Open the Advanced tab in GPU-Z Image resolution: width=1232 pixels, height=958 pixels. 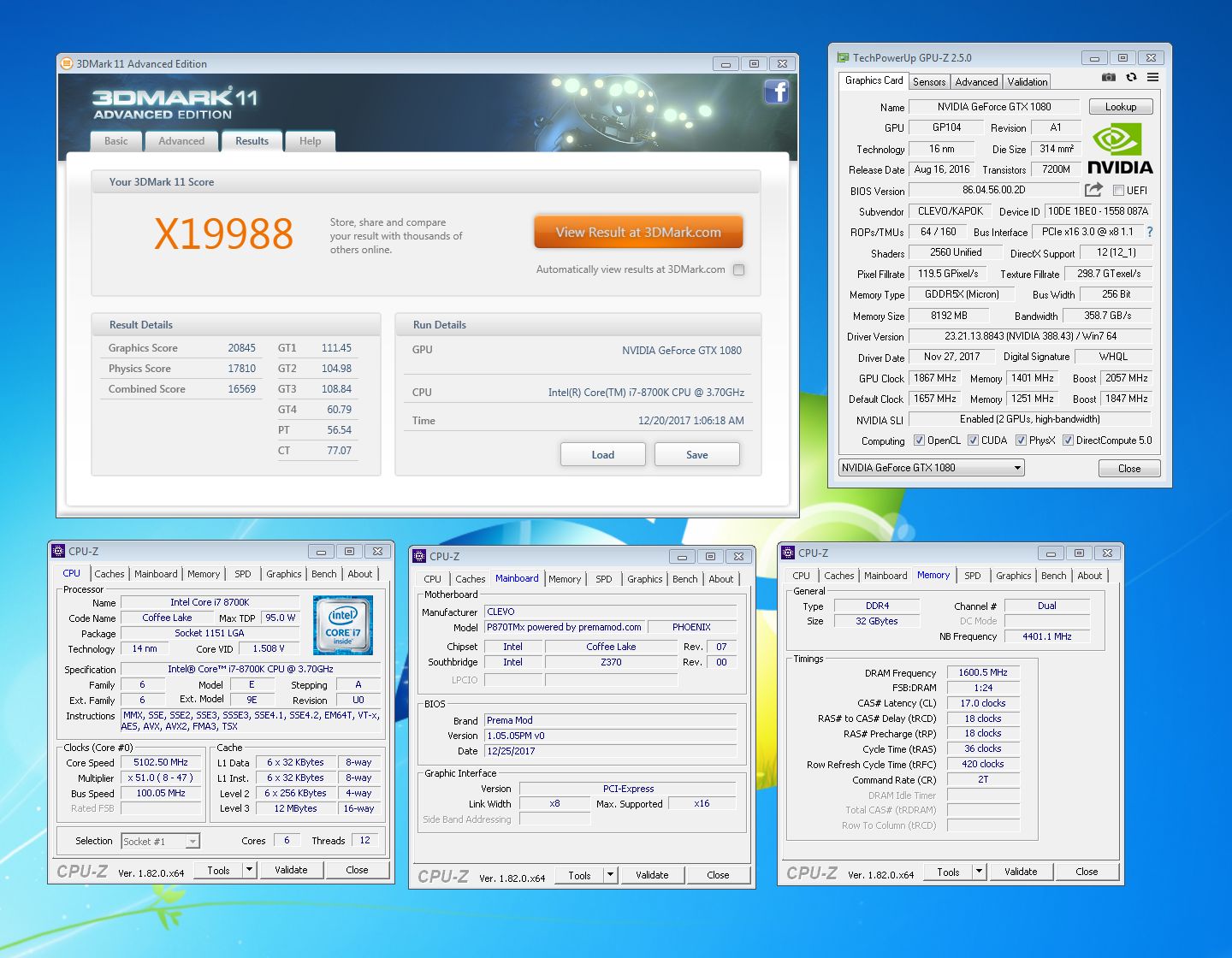(x=976, y=82)
